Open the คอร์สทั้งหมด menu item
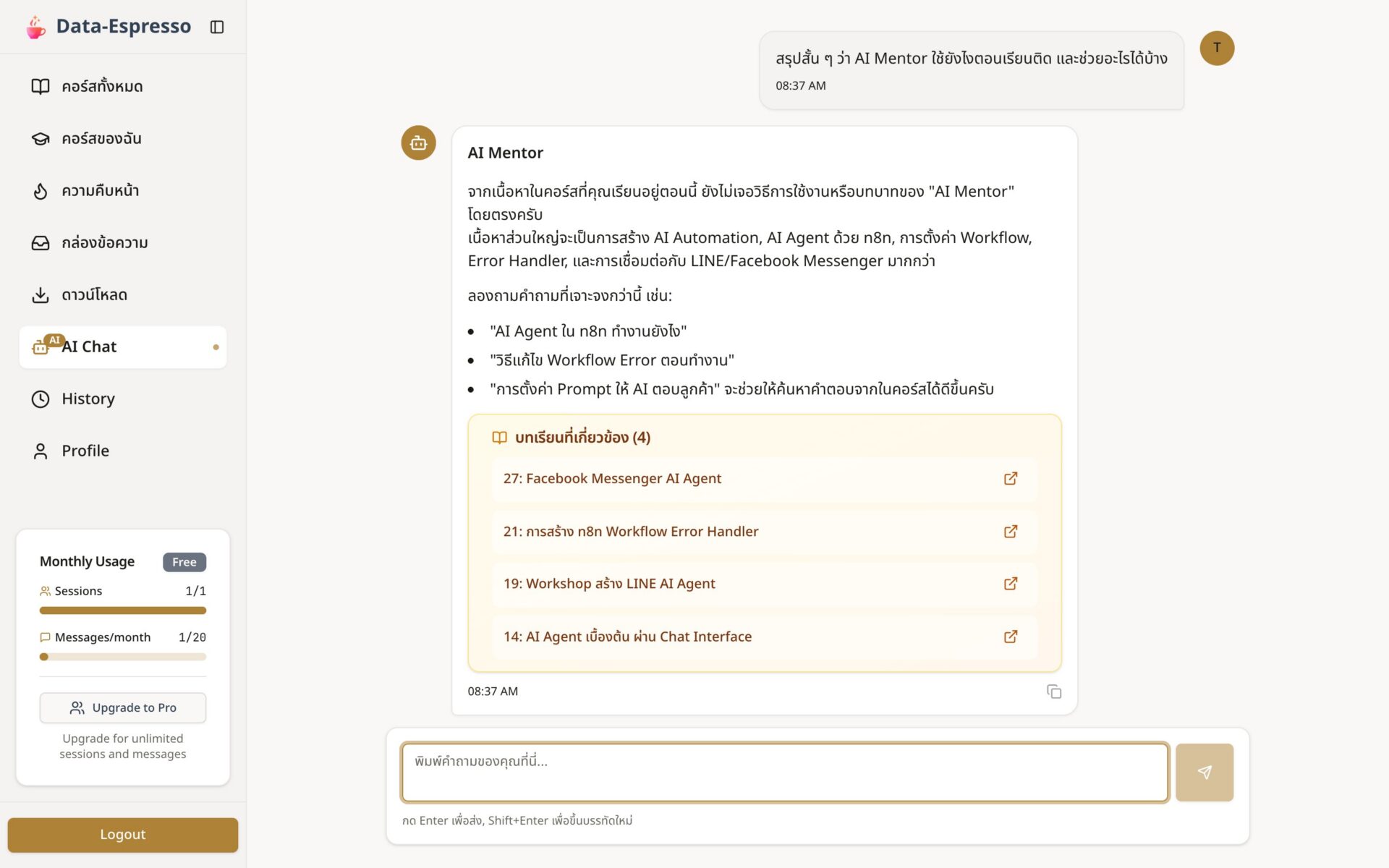Image resolution: width=1389 pixels, height=868 pixels. tap(123, 86)
